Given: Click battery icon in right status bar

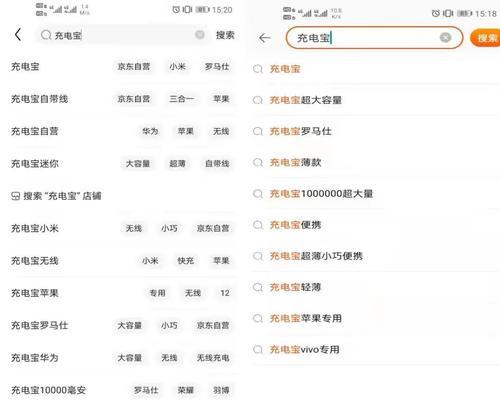Looking at the screenshot, I should click(x=465, y=14).
